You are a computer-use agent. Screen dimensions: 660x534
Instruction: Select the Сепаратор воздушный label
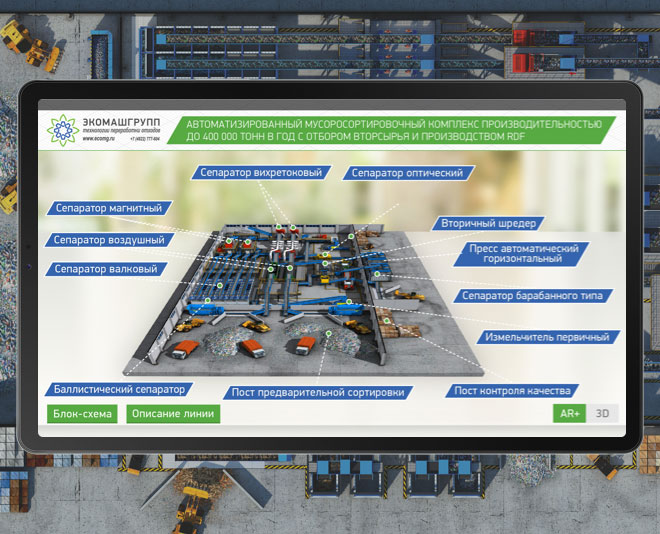point(109,240)
